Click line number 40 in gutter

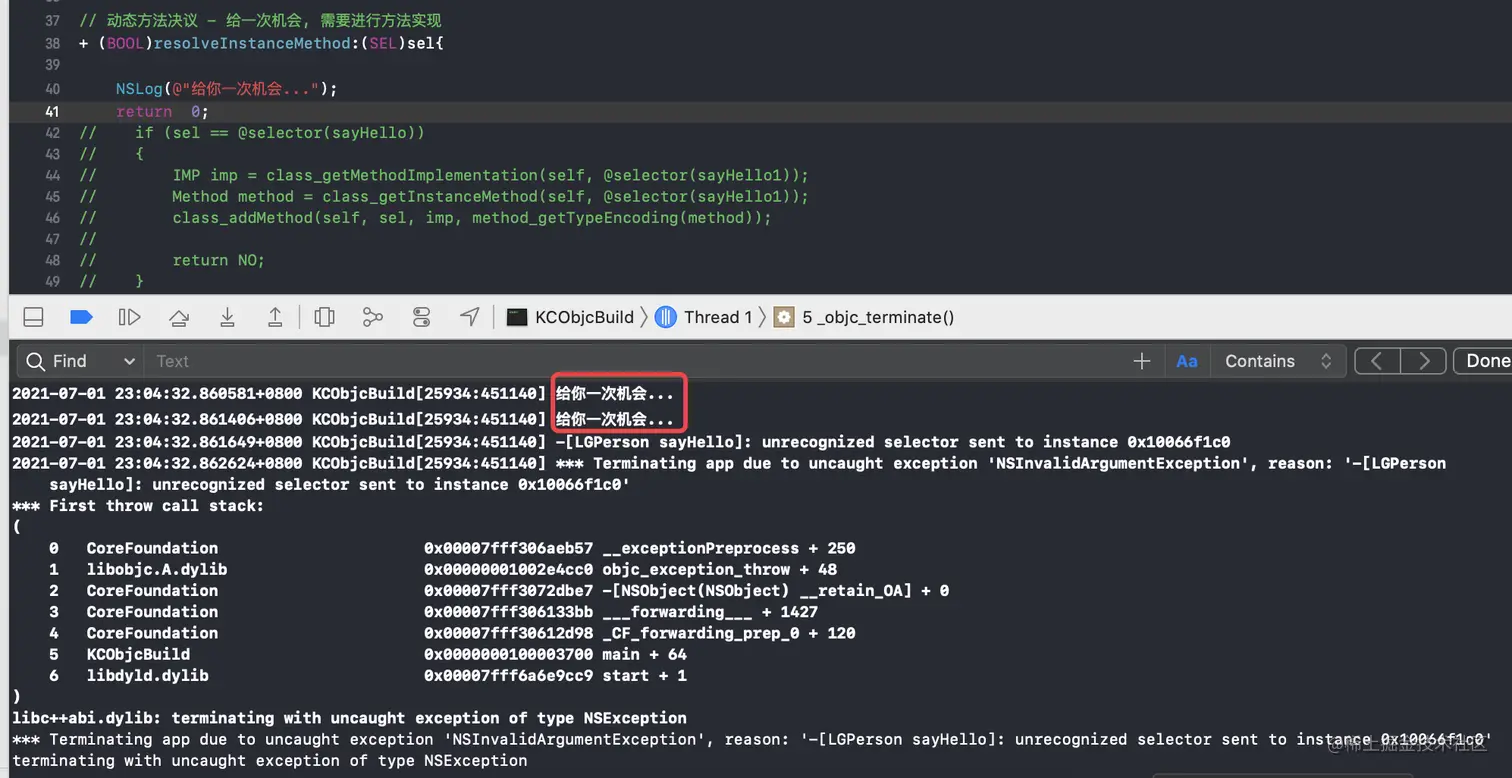(52, 89)
